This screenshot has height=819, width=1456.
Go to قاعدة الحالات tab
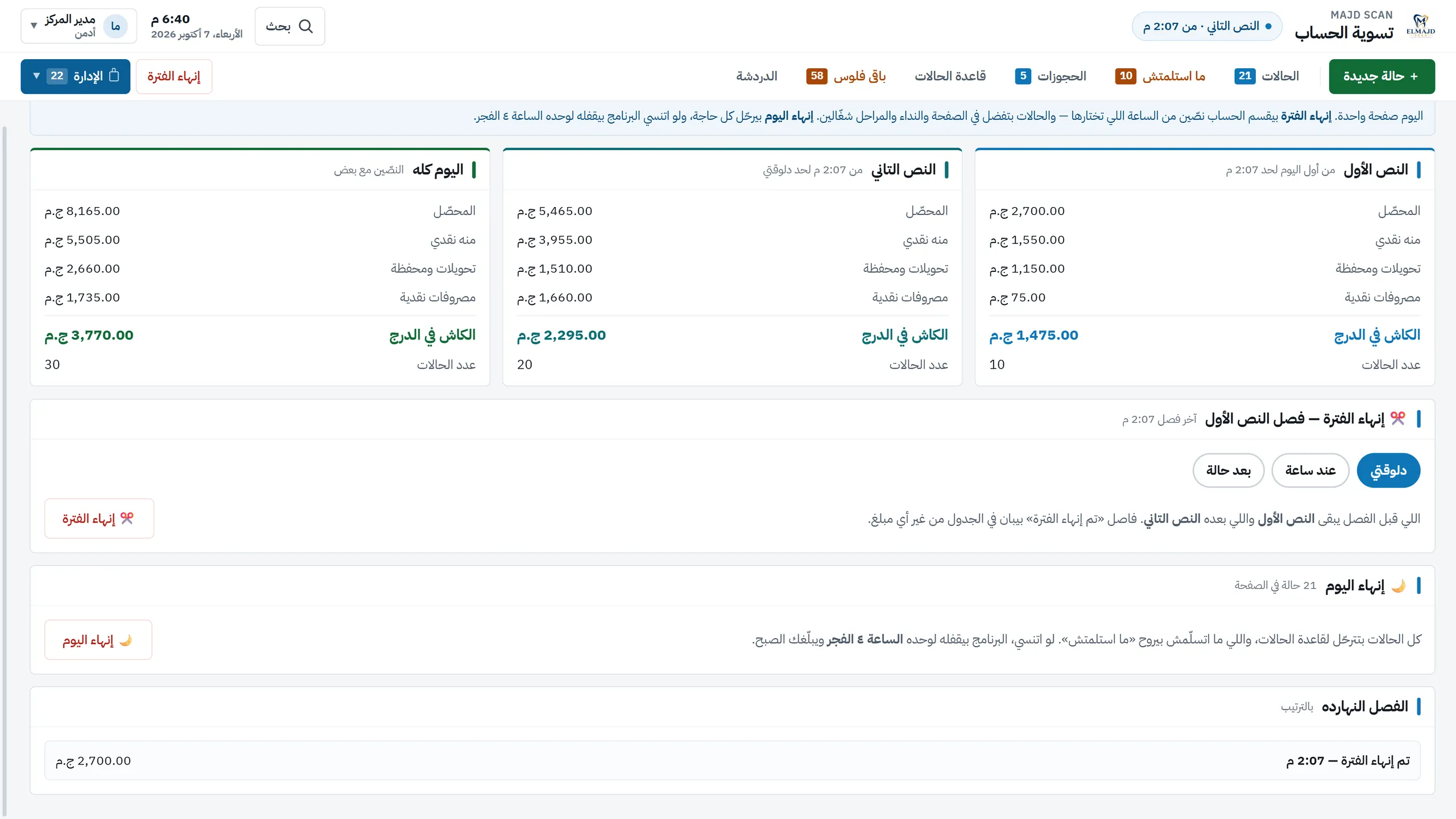point(950,76)
